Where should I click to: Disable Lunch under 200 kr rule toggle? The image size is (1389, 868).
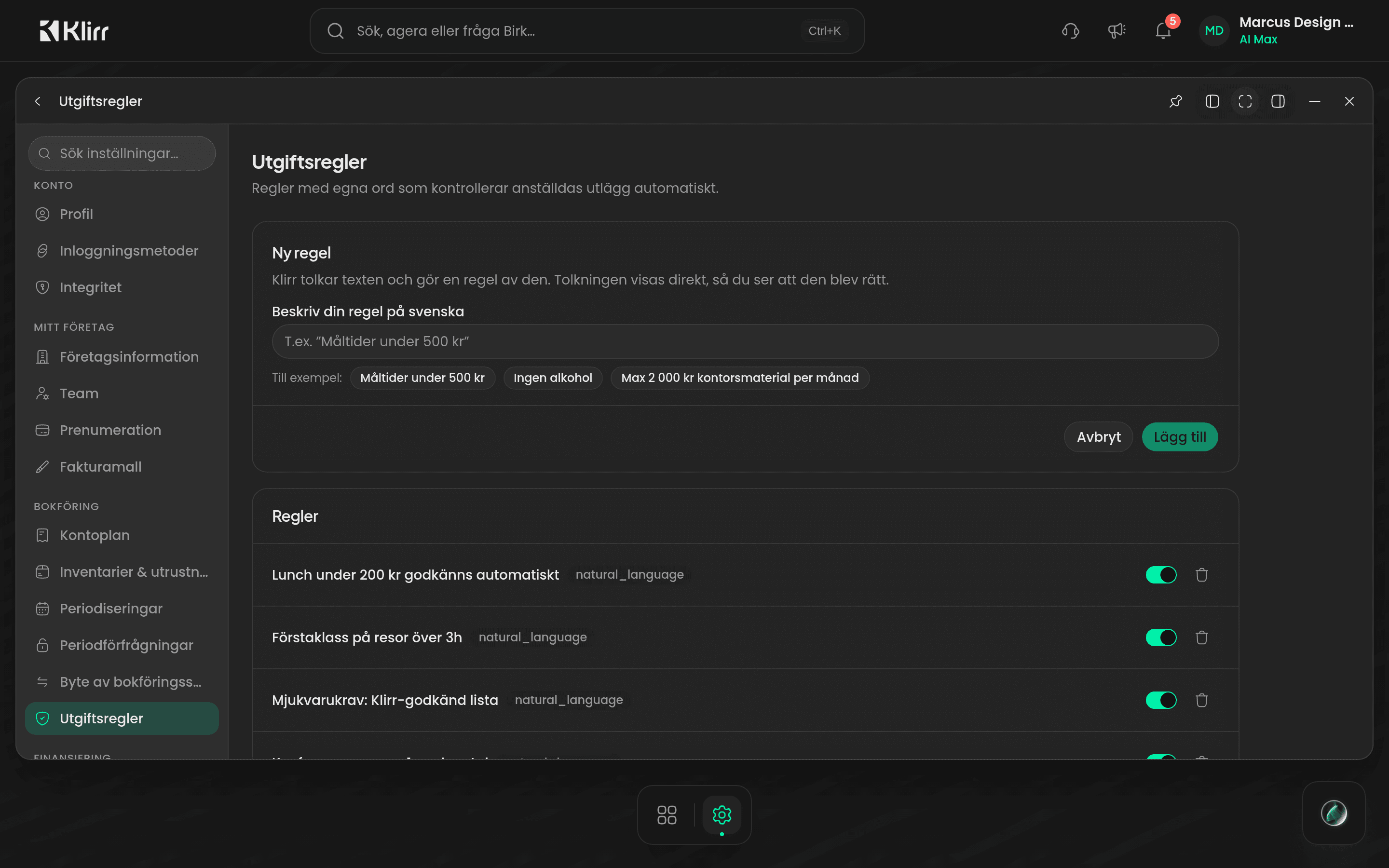1161,575
